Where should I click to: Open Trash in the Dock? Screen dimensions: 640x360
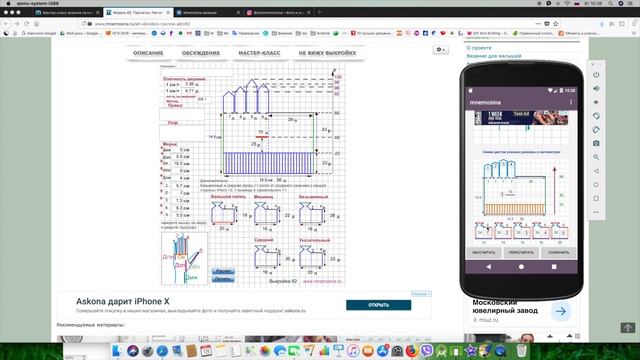click(x=521, y=351)
